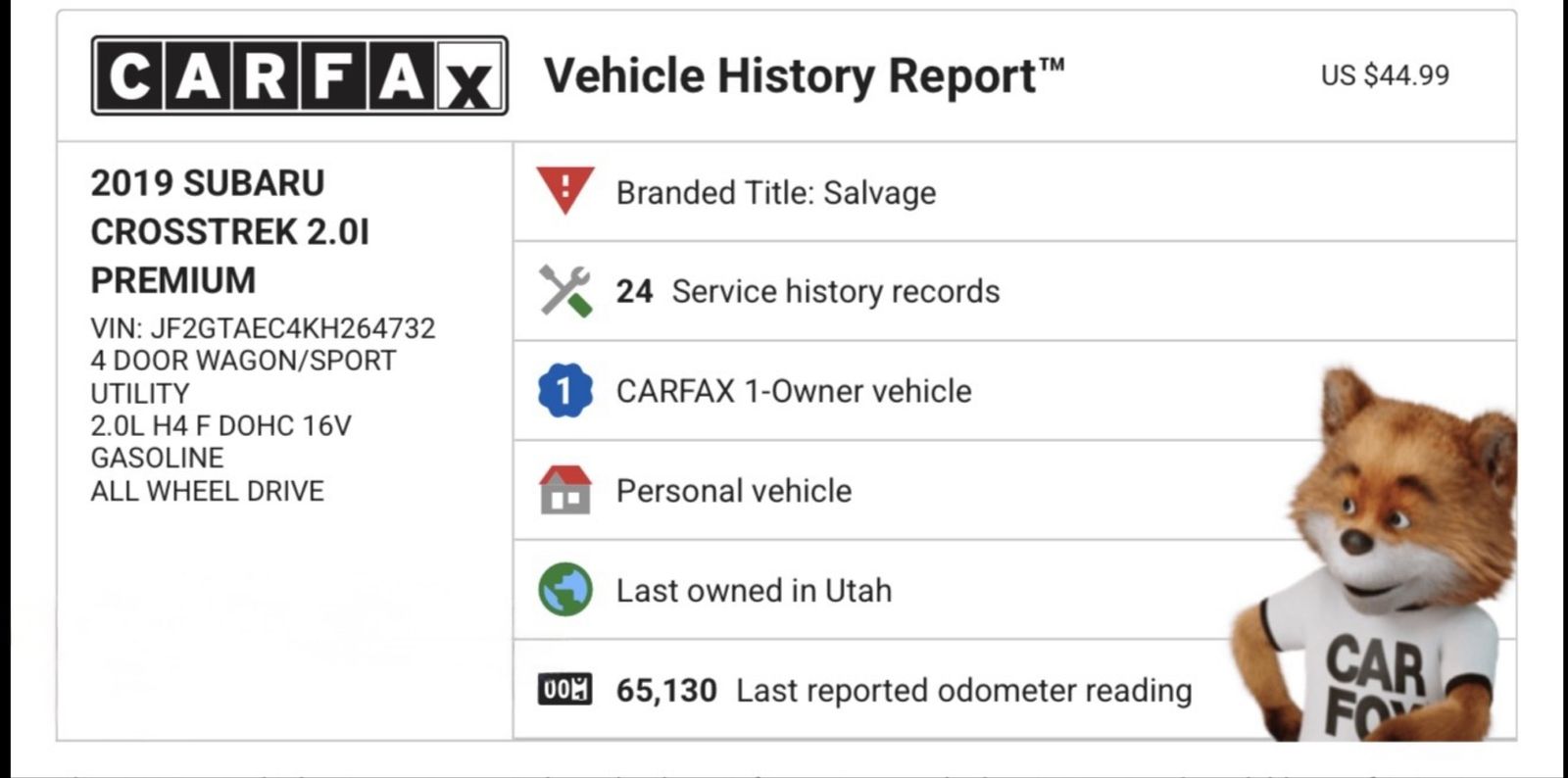The image size is (1568, 778).
Task: Click the 2019 Subaru Crosstrek title
Action: pyautogui.click(x=230, y=231)
